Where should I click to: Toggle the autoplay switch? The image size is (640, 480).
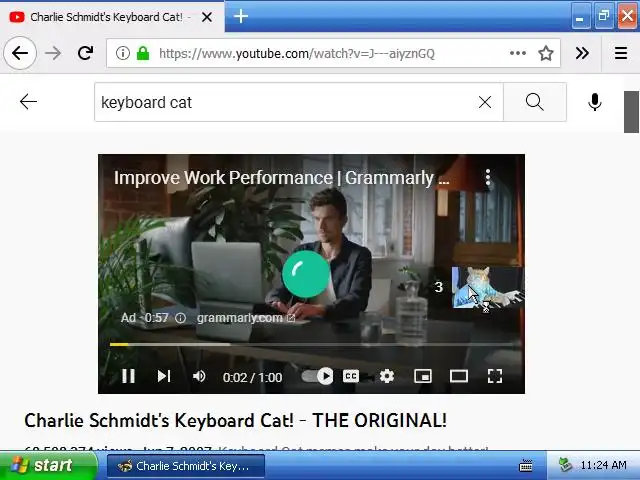tap(318, 376)
